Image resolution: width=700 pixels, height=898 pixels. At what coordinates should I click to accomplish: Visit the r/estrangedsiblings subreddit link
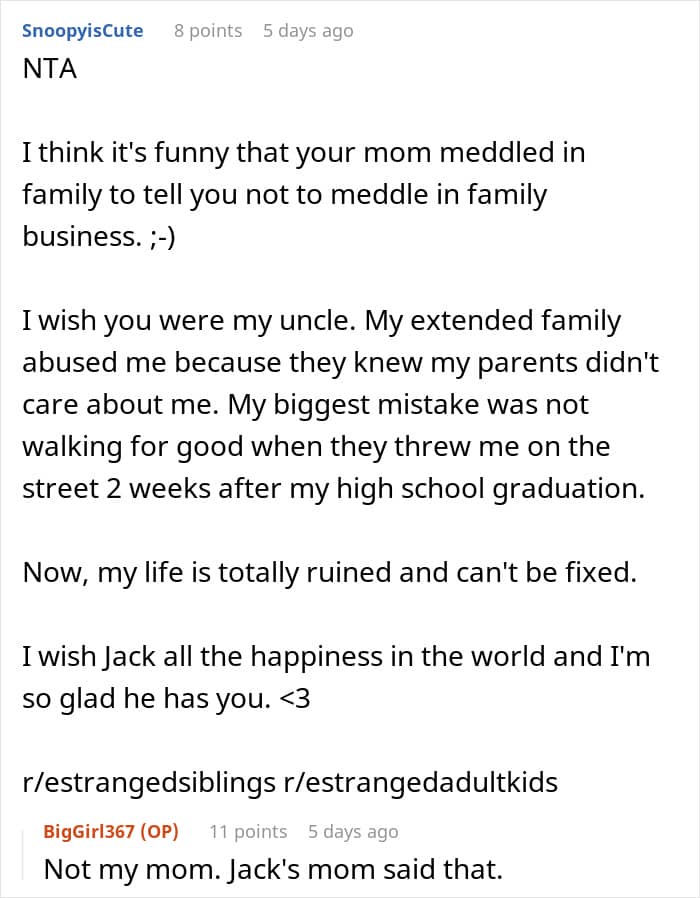(149, 782)
